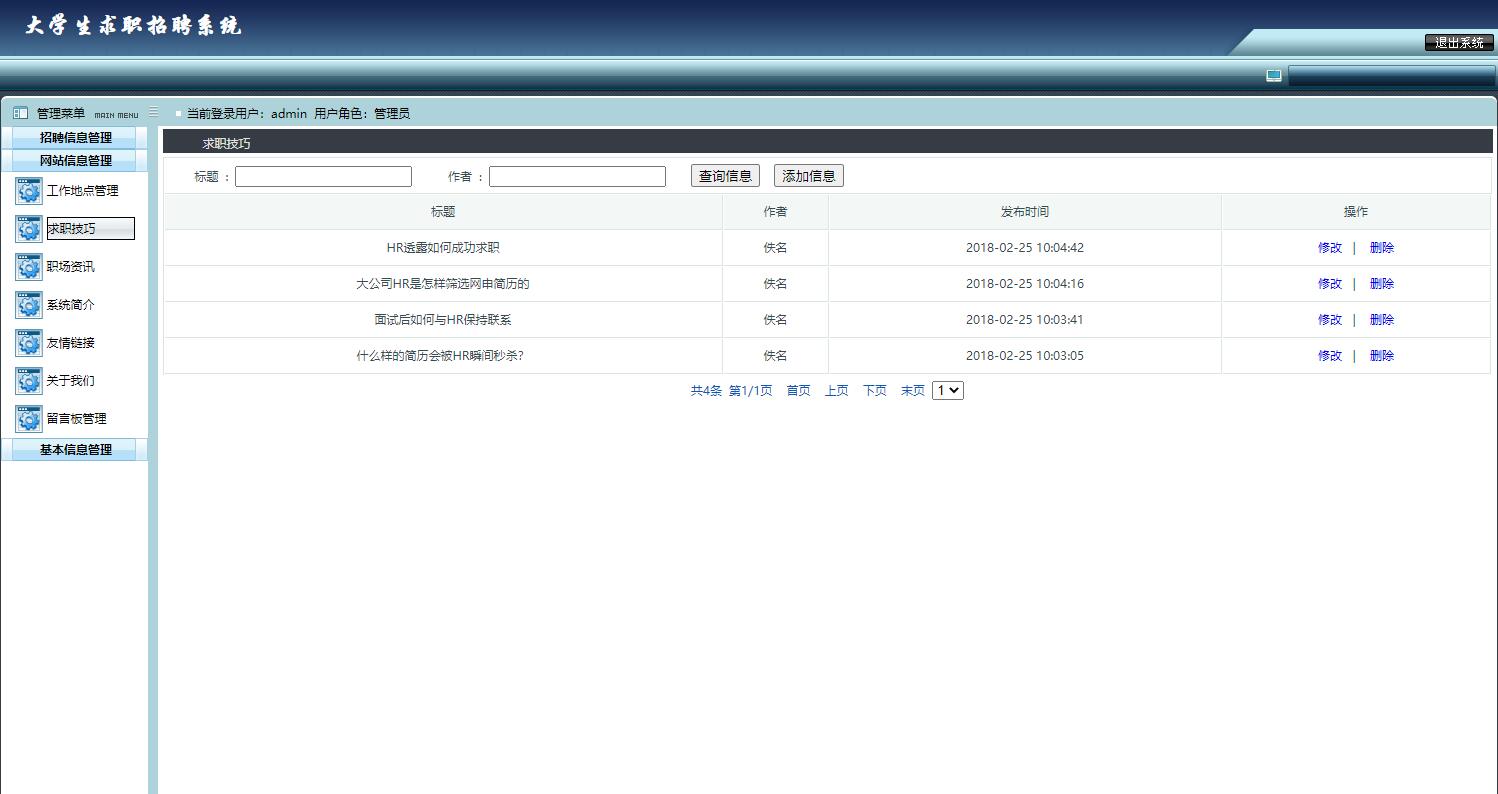Image resolution: width=1498 pixels, height=794 pixels.
Task: Click the timestamp 2018-02-25 10:03:05
Action: [x=1025, y=356]
